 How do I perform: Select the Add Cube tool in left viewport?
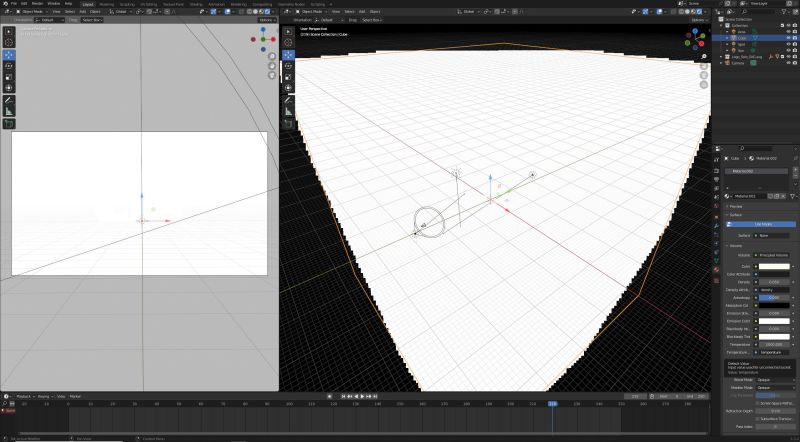[9, 124]
